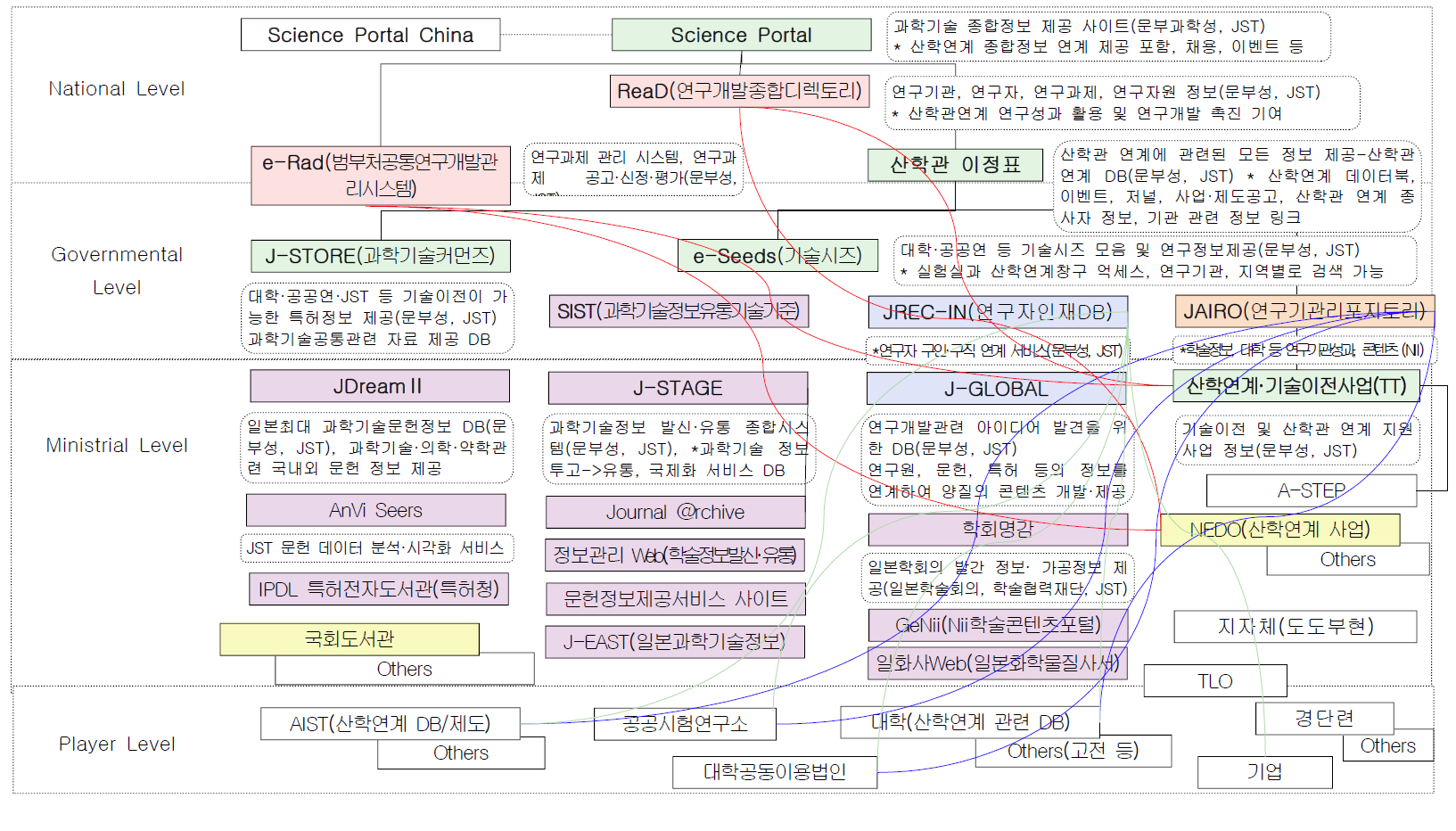This screenshot has width=1456, height=831.
Task: Click the JREC-IN note 연구자 구인·구직
Action: pyautogui.click(x=997, y=350)
